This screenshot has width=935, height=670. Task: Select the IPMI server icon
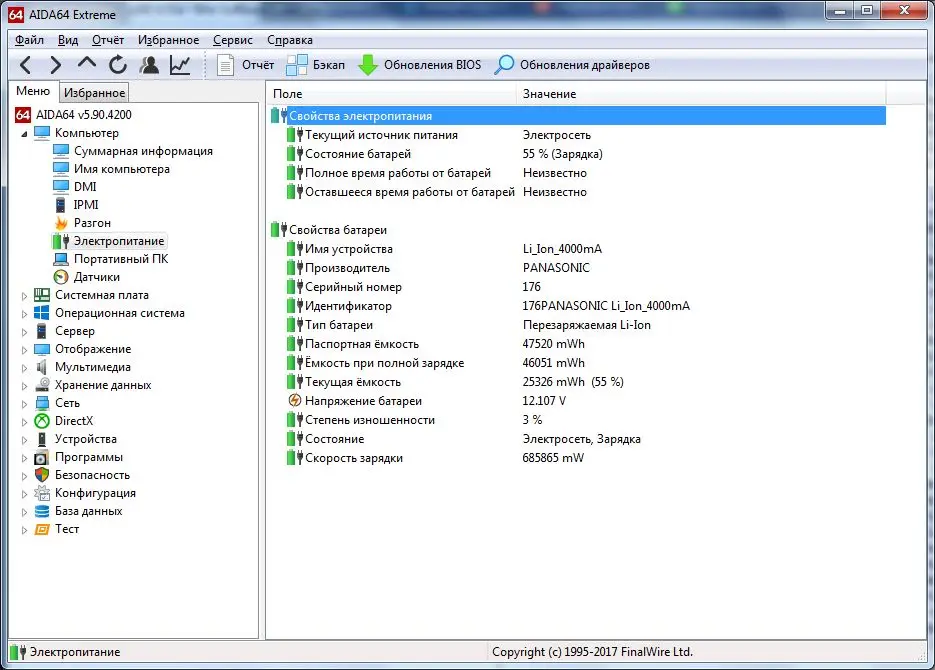[x=61, y=205]
